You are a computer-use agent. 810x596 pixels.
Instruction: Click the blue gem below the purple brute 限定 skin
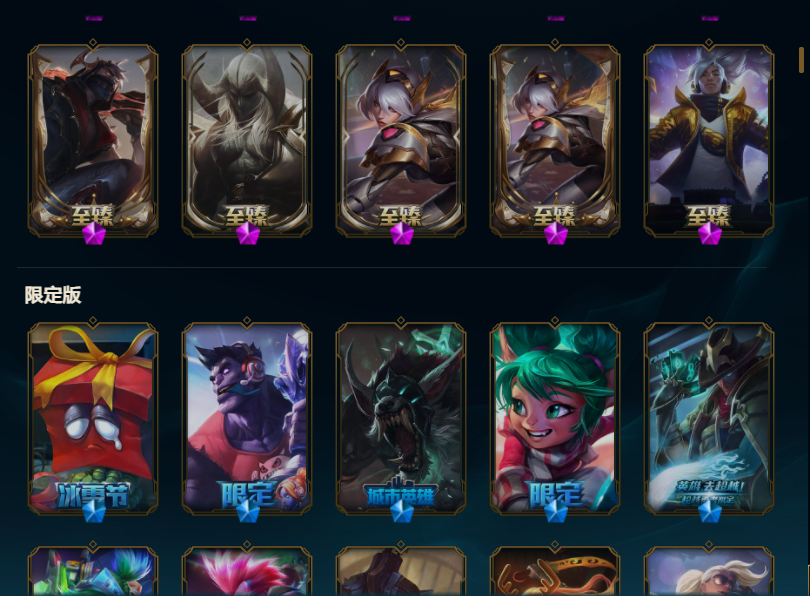pos(247,511)
